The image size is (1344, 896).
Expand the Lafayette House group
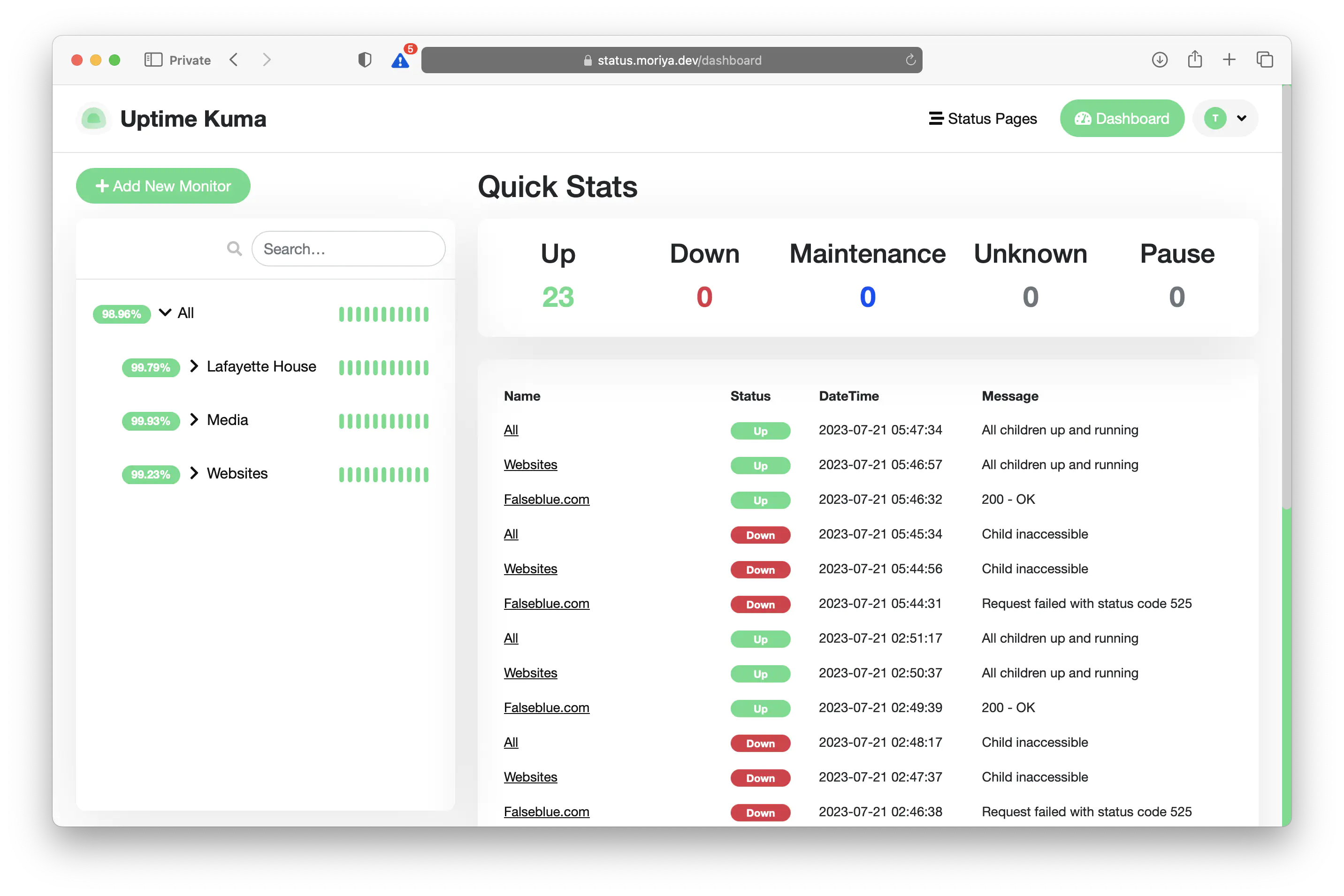click(194, 366)
